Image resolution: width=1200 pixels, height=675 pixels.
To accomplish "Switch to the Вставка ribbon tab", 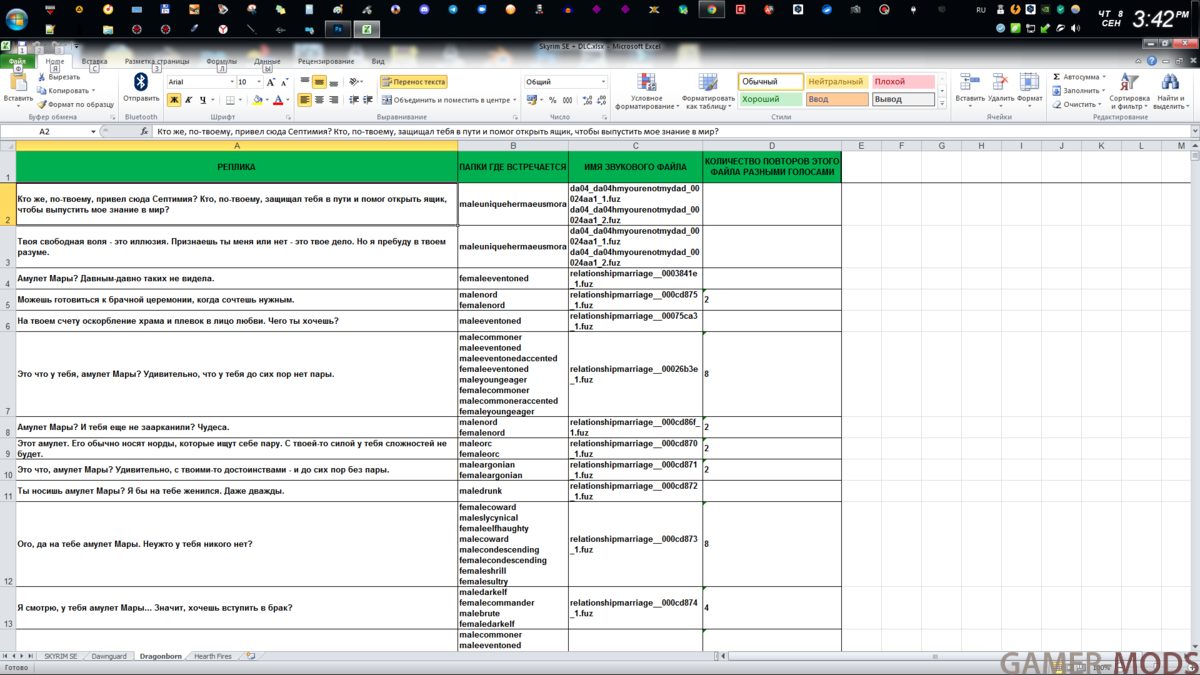I will click(x=94, y=61).
